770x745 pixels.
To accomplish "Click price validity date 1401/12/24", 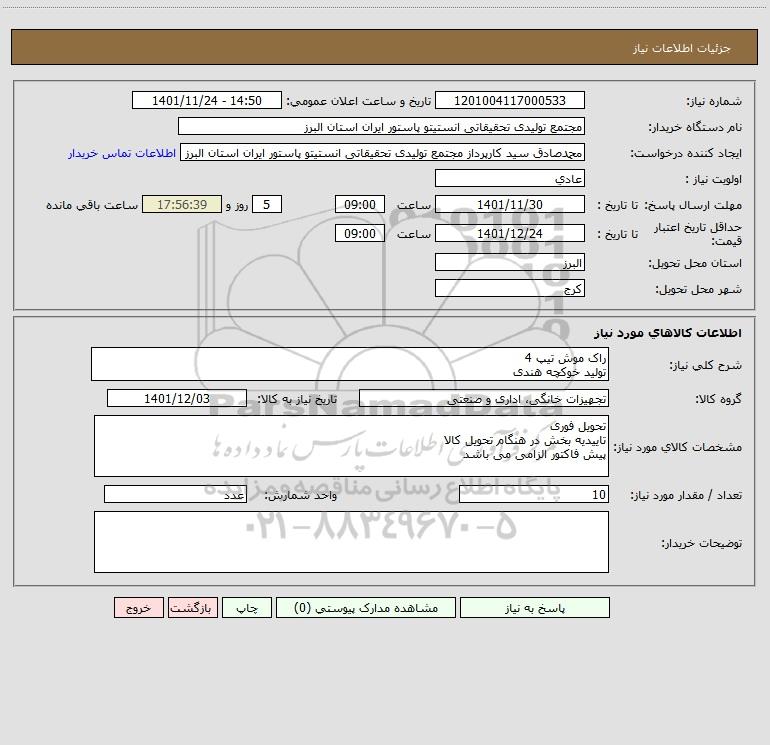I will (510, 233).
